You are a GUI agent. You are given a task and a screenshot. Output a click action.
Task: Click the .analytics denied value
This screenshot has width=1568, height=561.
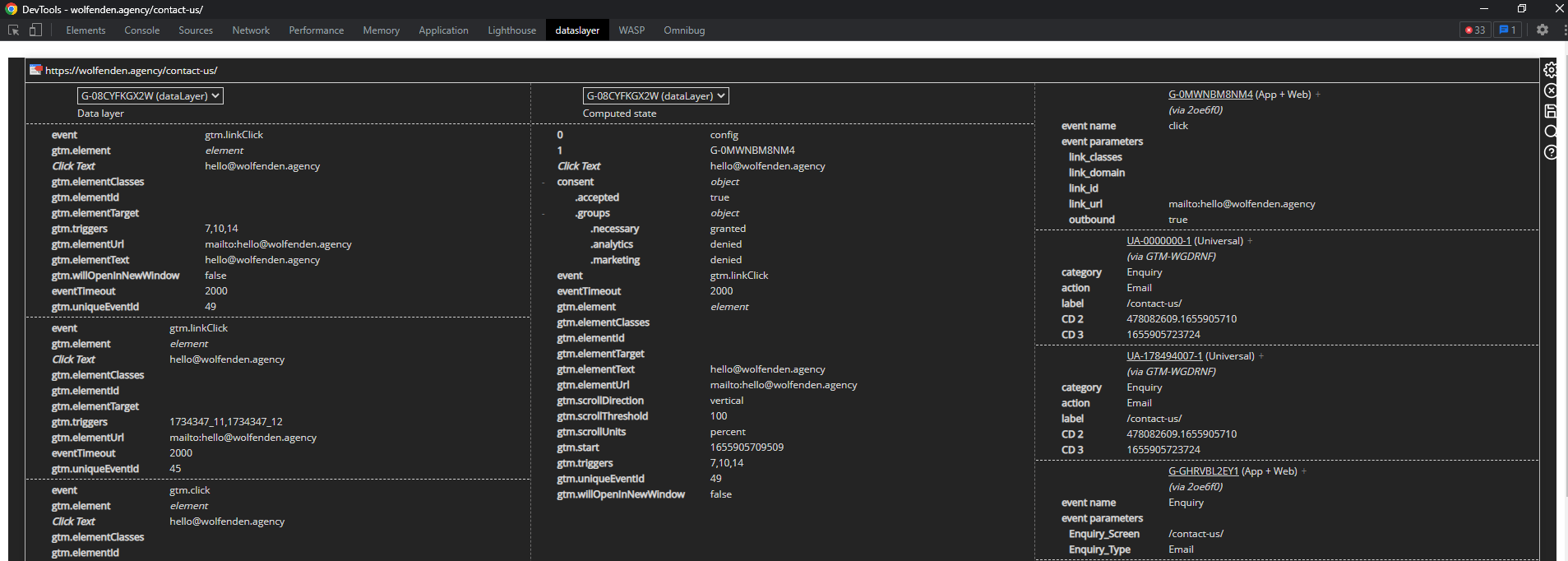coord(726,244)
